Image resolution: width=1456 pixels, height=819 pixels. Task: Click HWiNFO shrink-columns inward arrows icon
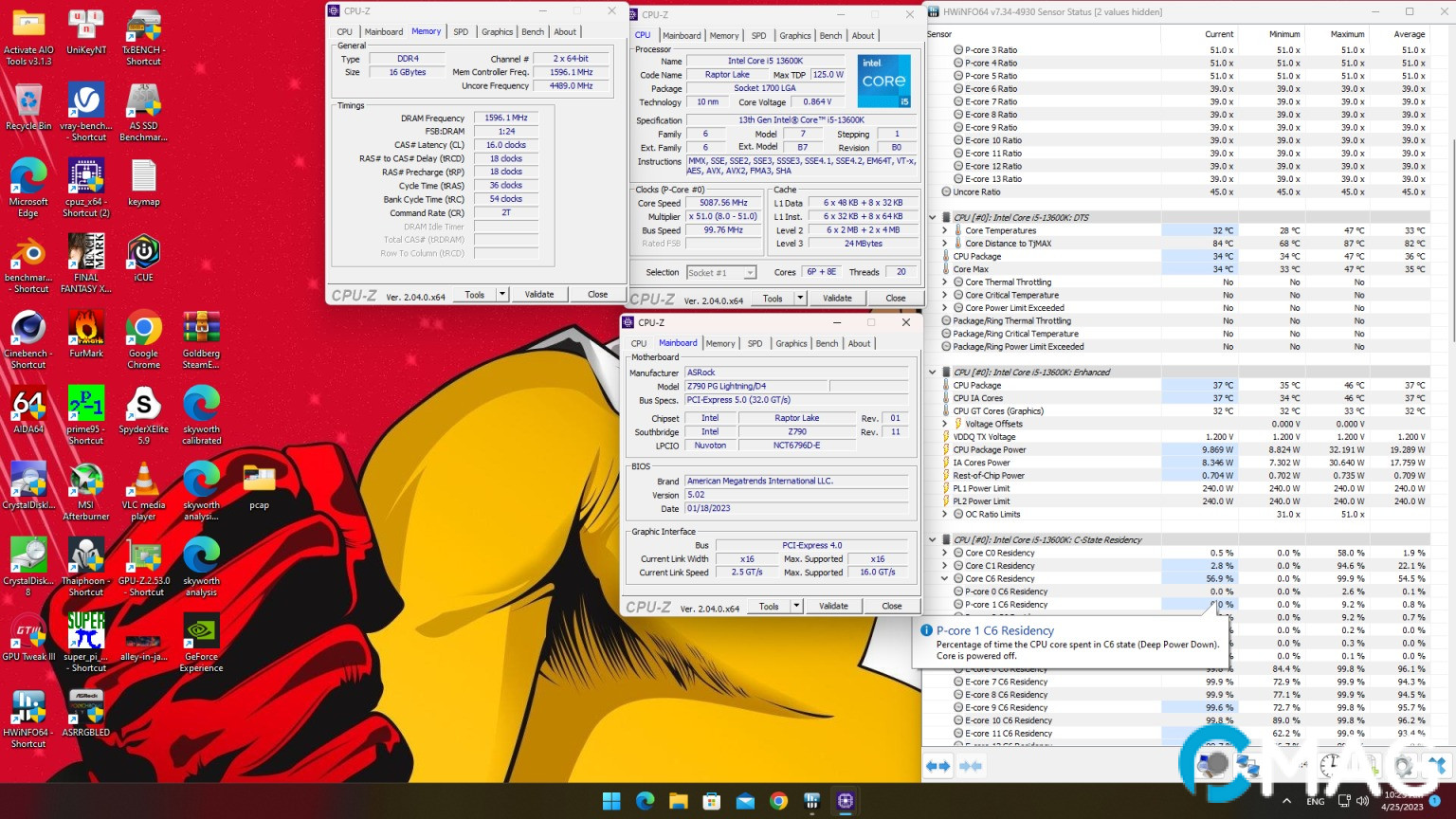pos(971,766)
